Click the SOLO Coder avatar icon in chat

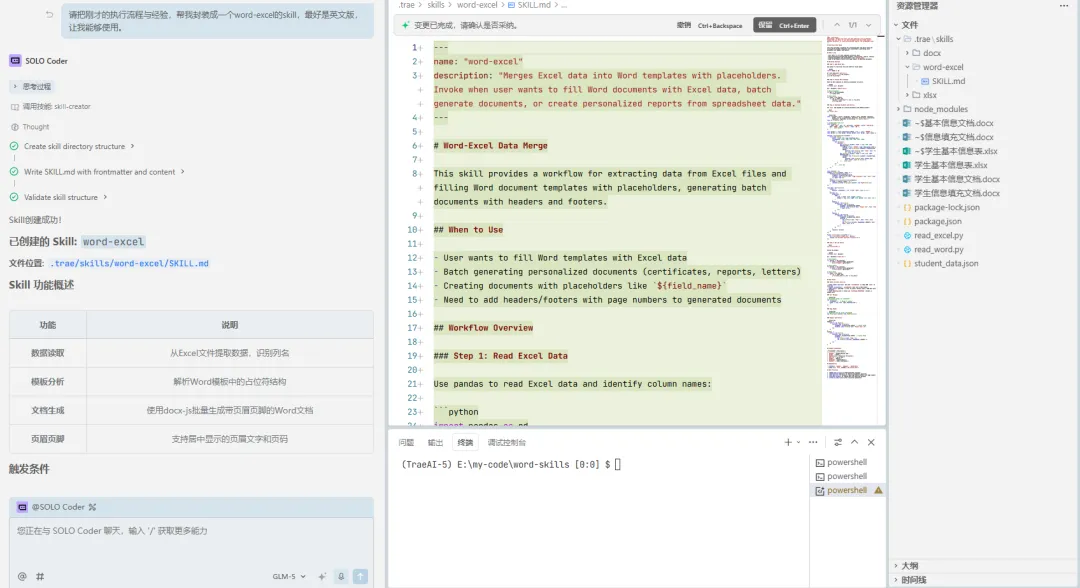(x=15, y=61)
